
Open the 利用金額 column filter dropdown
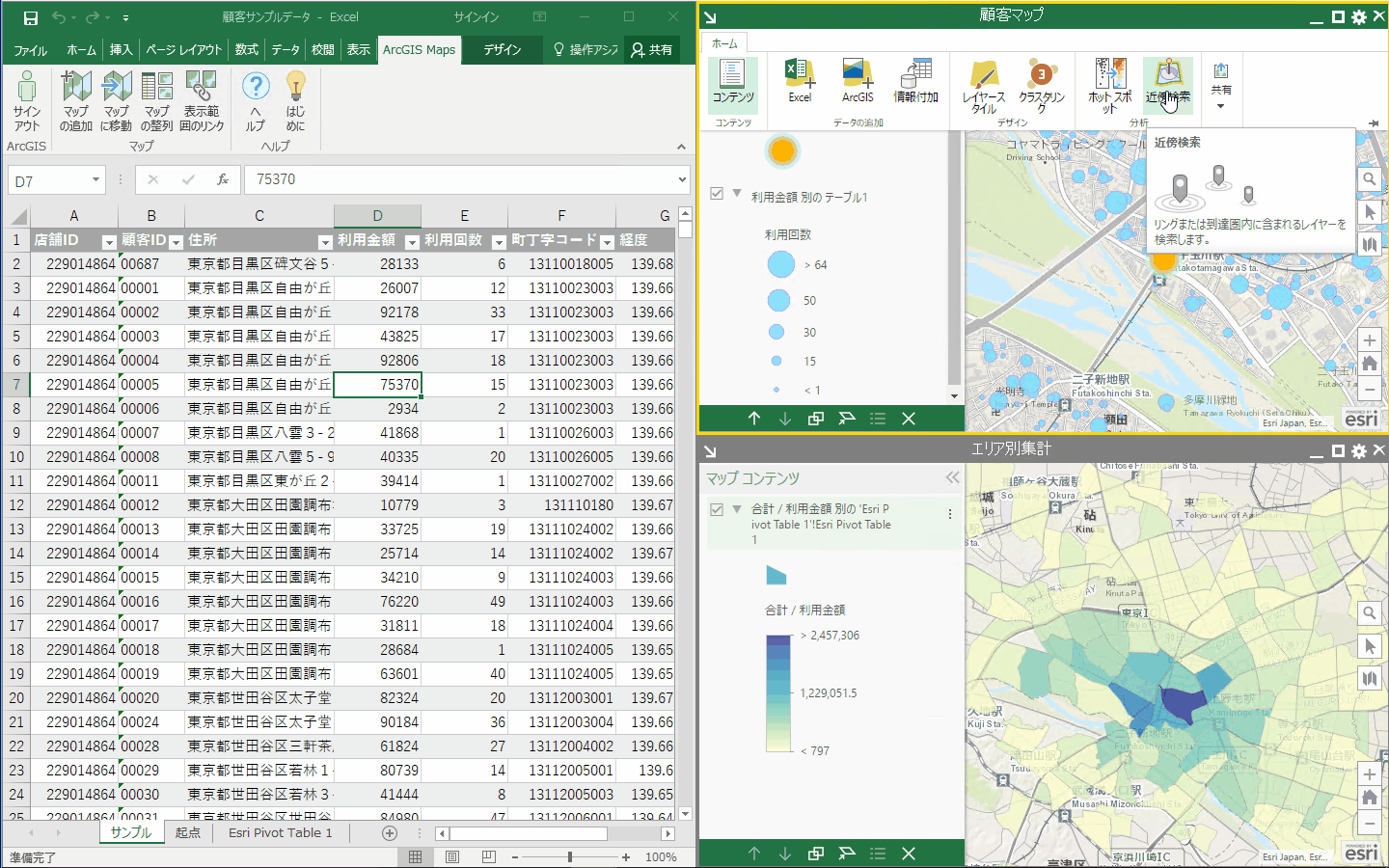point(412,241)
